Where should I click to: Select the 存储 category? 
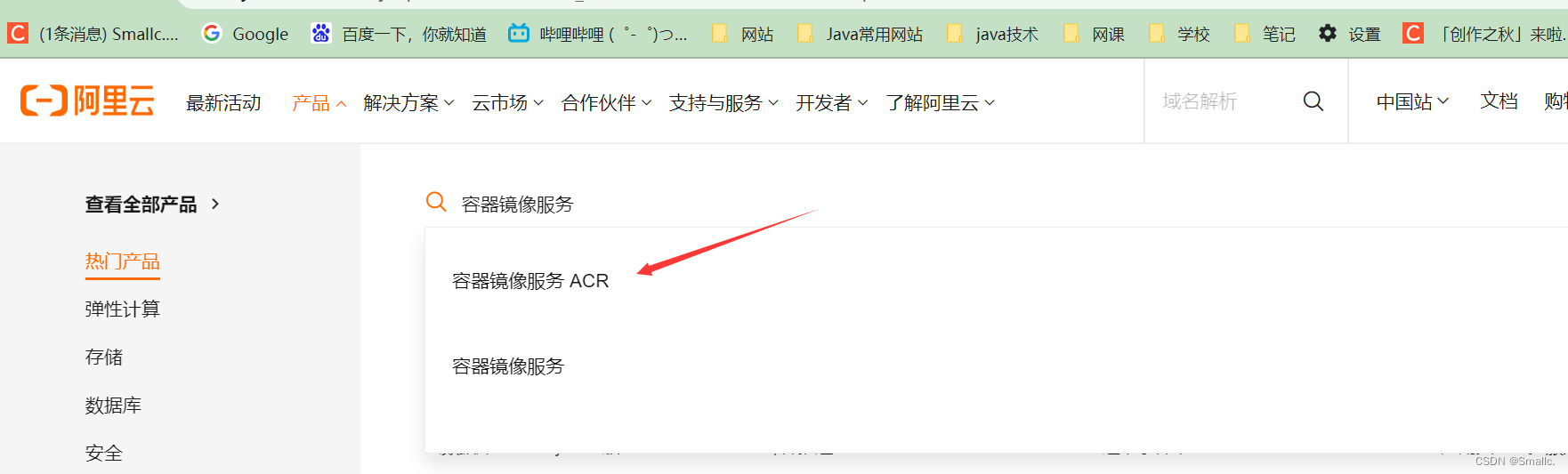pyautogui.click(x=103, y=357)
